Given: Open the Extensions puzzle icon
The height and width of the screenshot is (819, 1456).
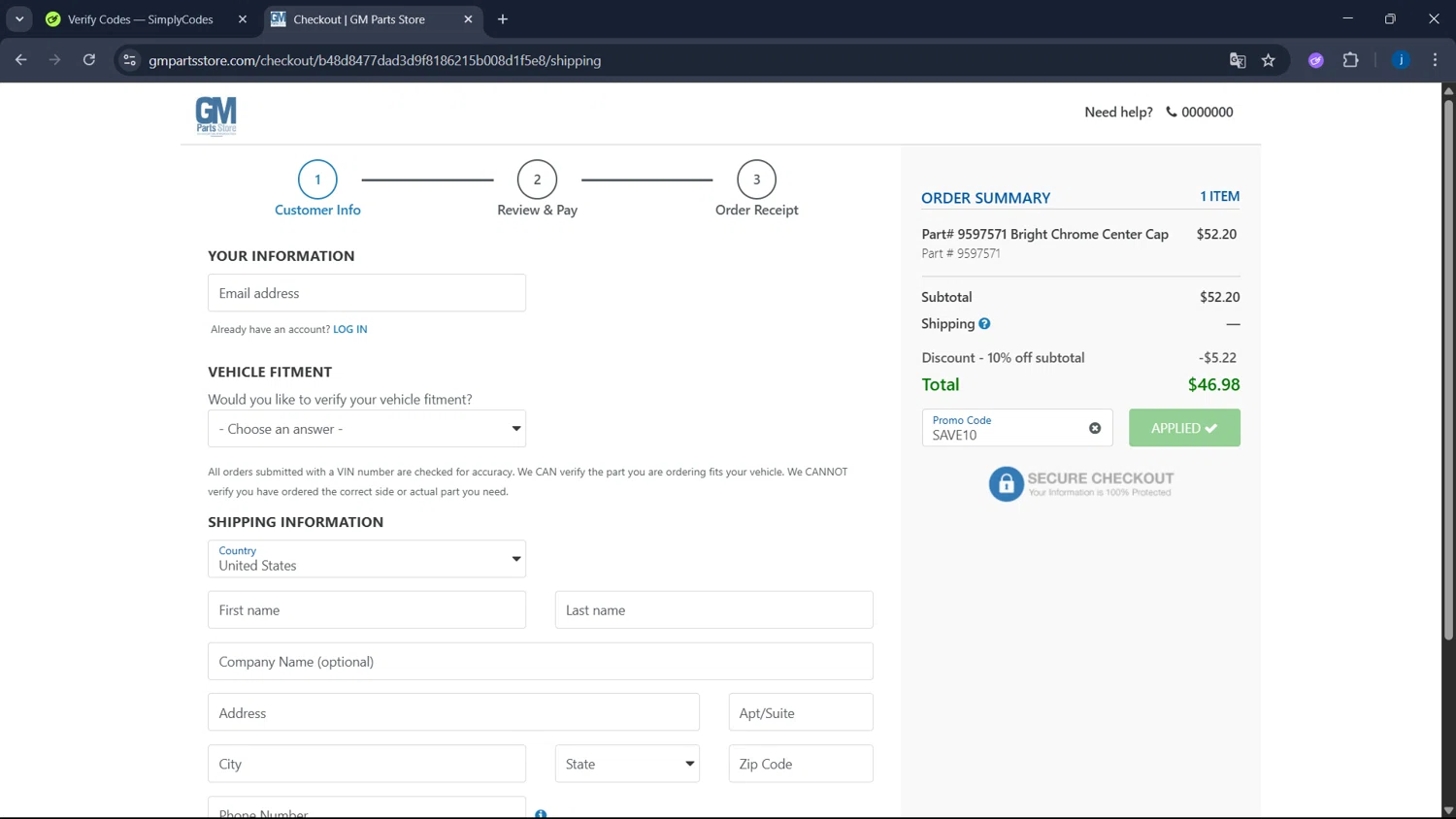Looking at the screenshot, I should click(x=1350, y=60).
